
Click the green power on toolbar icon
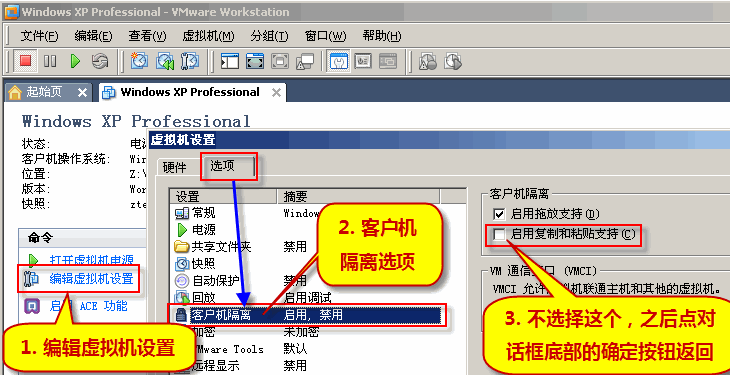pyautogui.click(x=75, y=61)
